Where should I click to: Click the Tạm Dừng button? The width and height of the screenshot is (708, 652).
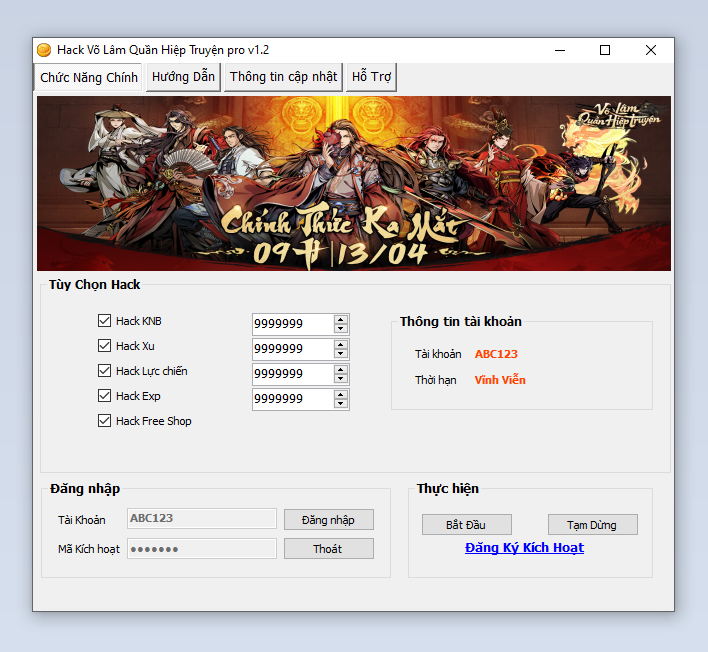pyautogui.click(x=592, y=525)
